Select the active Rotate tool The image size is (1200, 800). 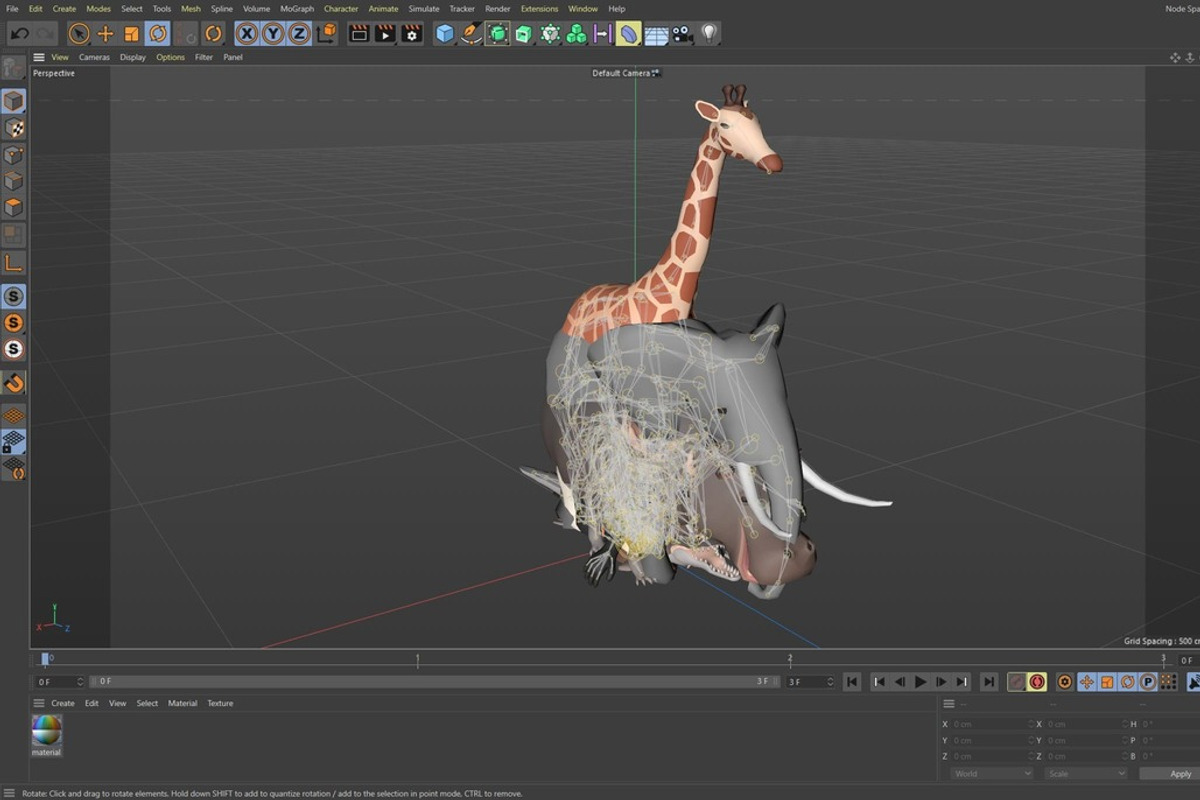point(157,33)
